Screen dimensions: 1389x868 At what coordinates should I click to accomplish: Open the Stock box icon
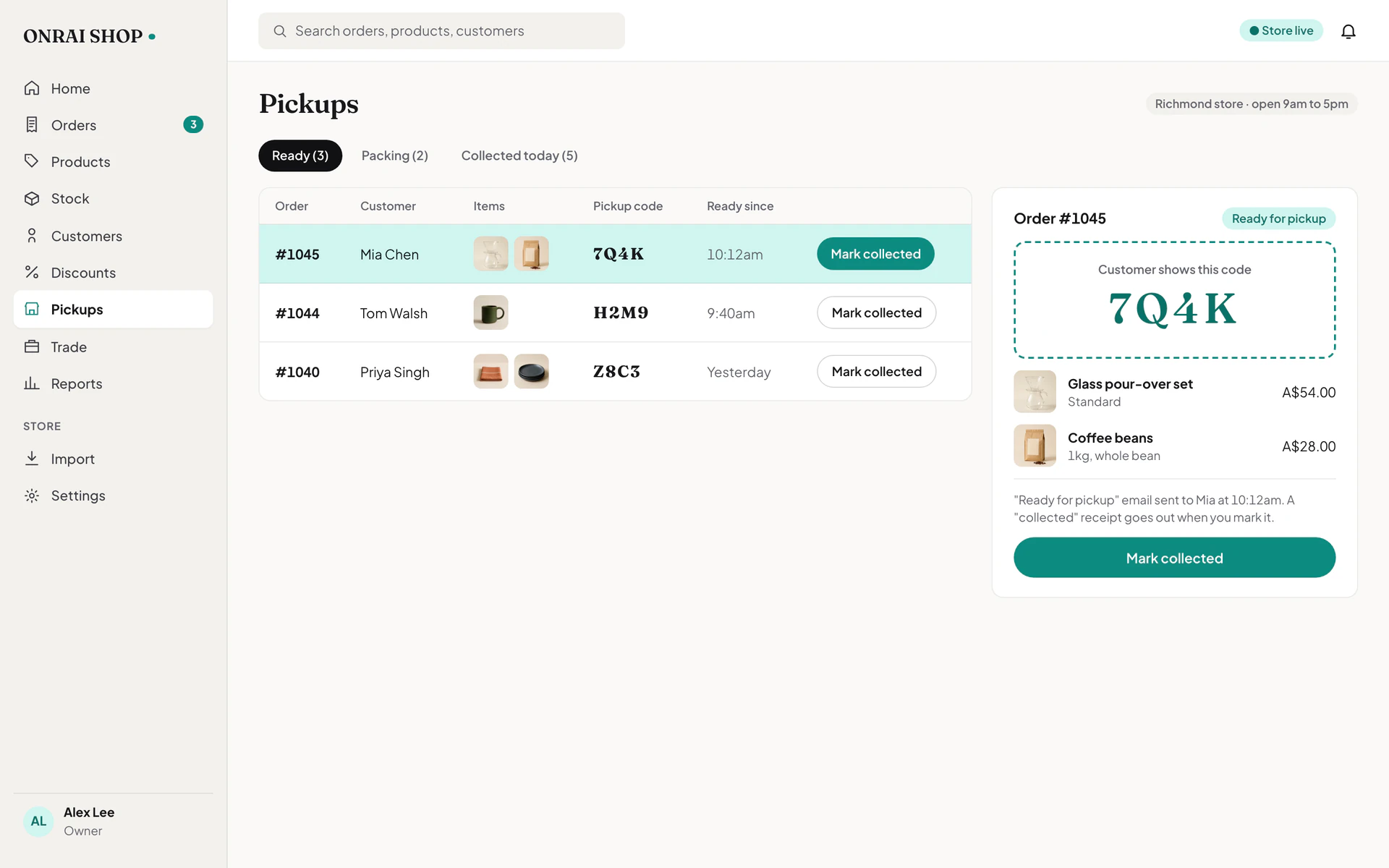pyautogui.click(x=32, y=198)
